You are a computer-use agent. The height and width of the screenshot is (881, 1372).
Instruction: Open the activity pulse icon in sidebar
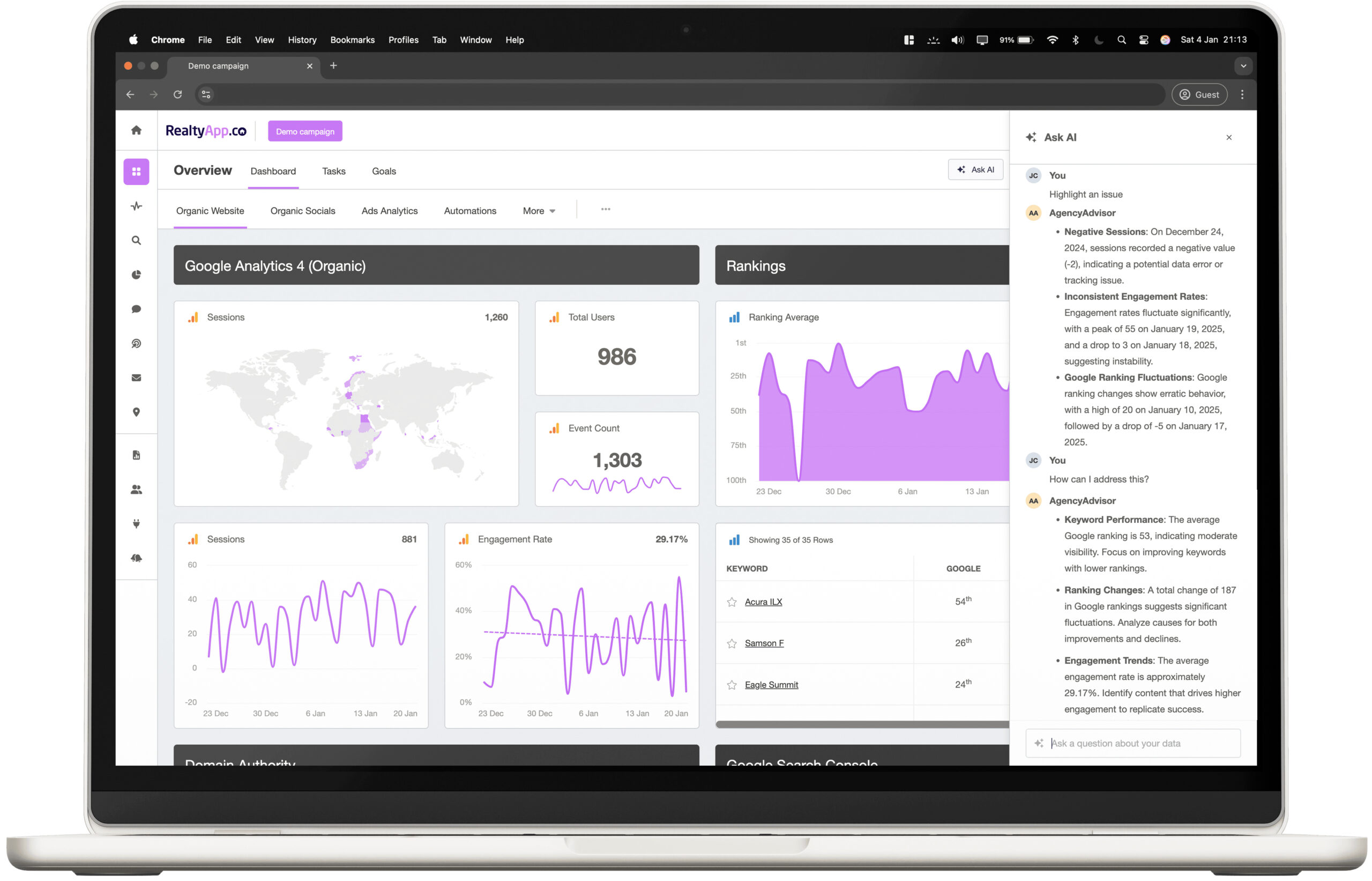pyautogui.click(x=136, y=206)
